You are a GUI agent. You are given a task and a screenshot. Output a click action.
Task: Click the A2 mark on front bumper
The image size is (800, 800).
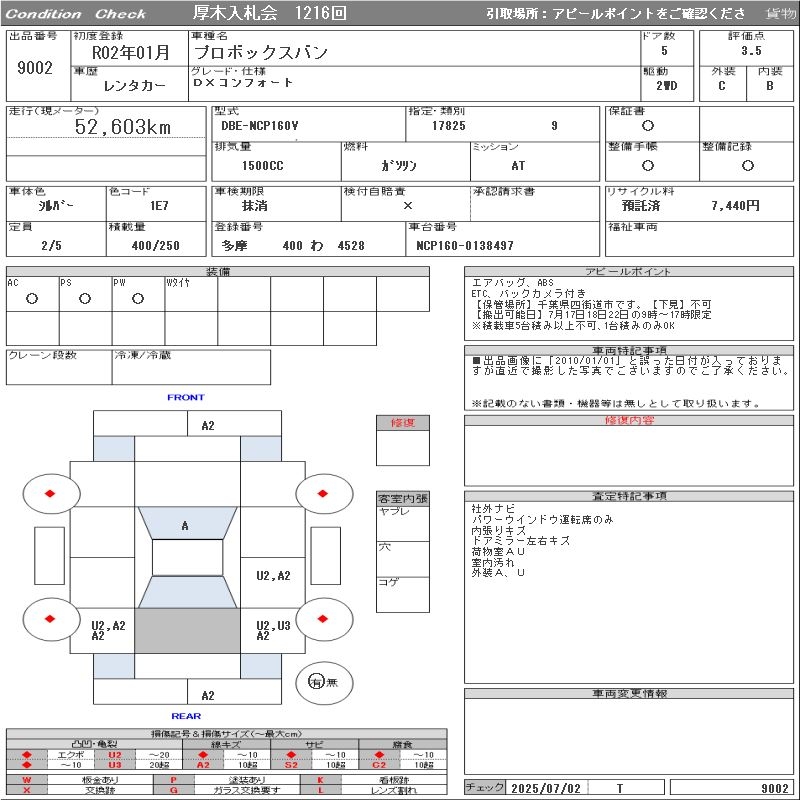point(208,426)
